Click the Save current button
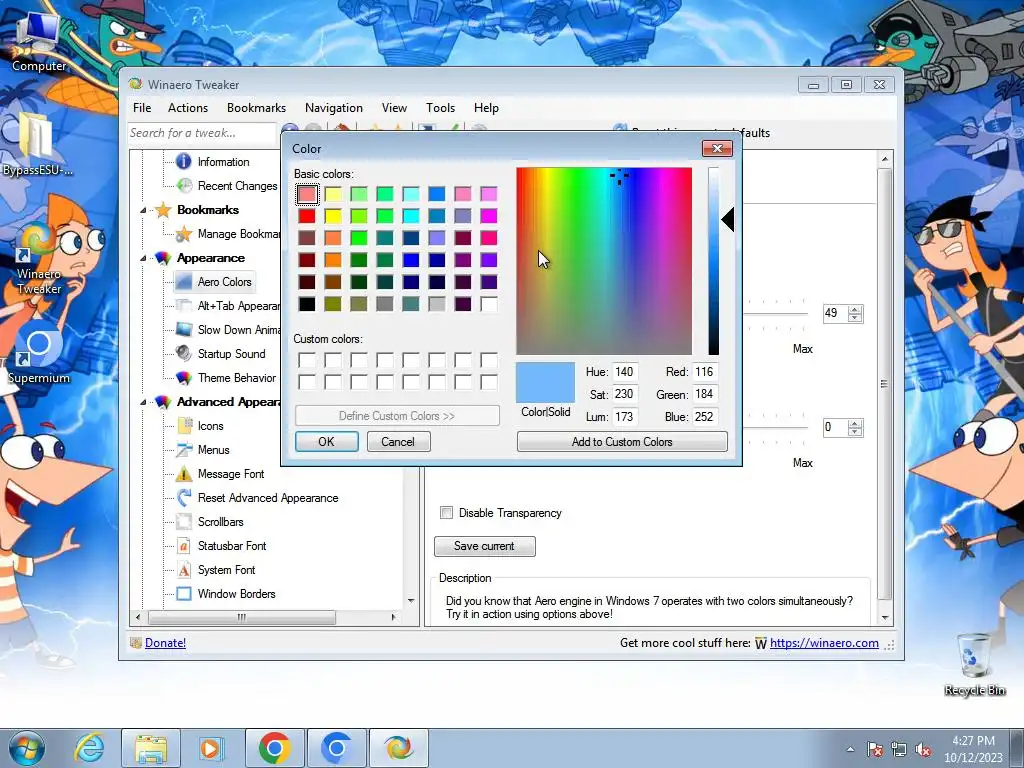The width and height of the screenshot is (1024, 768). [485, 546]
